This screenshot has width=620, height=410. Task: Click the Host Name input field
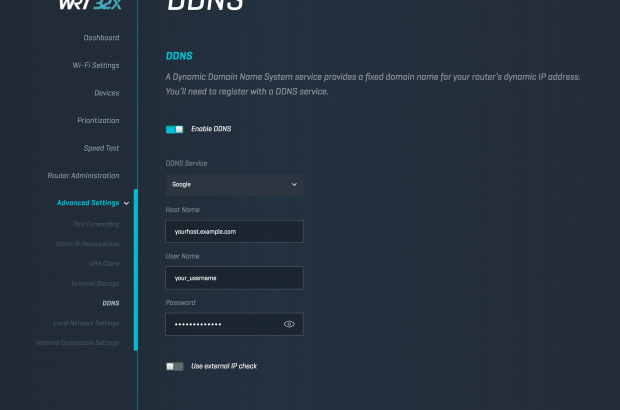pyautogui.click(x=234, y=231)
